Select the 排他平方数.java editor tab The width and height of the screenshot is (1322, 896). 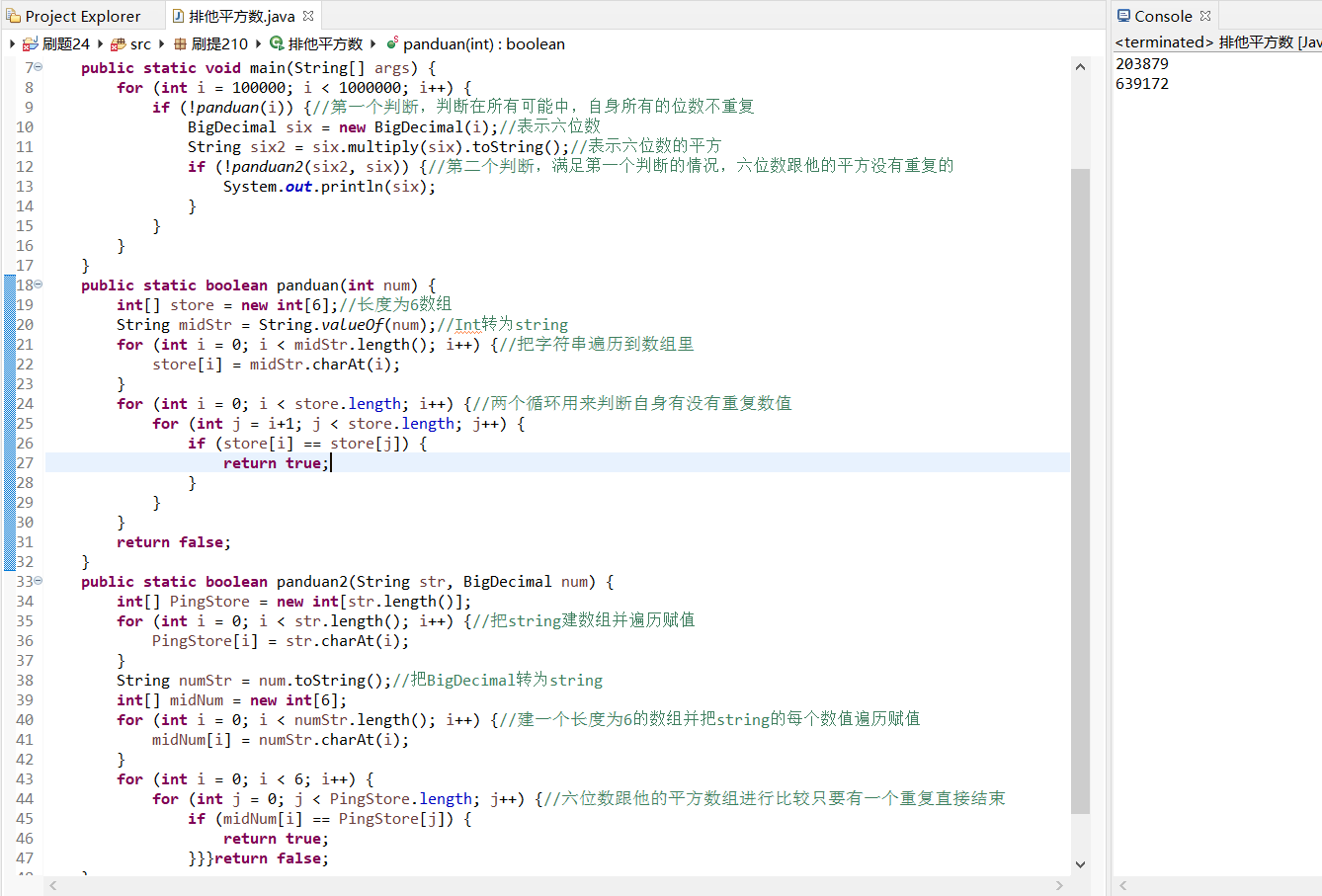tap(241, 16)
